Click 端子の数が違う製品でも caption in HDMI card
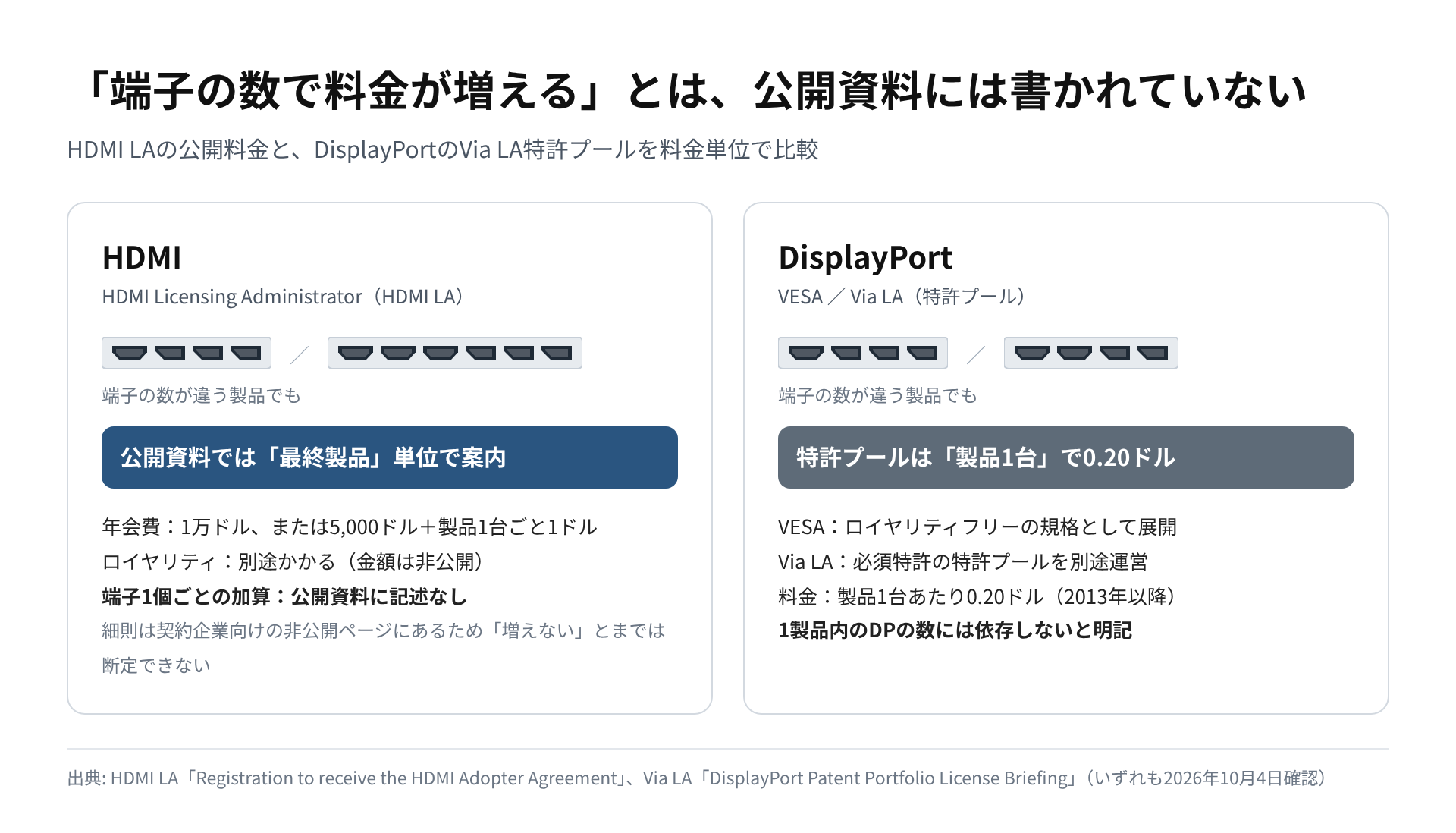The width and height of the screenshot is (1456, 833). tap(202, 395)
